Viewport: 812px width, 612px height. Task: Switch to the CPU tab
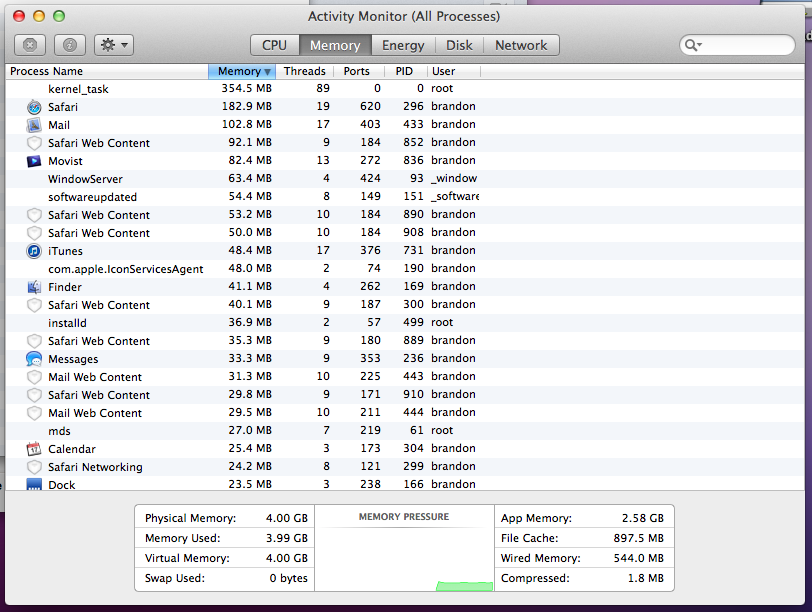[x=274, y=46]
